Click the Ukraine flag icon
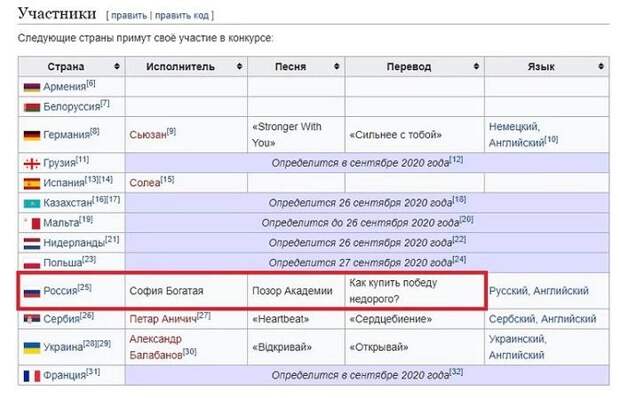Viewport: 620px width, 398px height. coord(32,348)
